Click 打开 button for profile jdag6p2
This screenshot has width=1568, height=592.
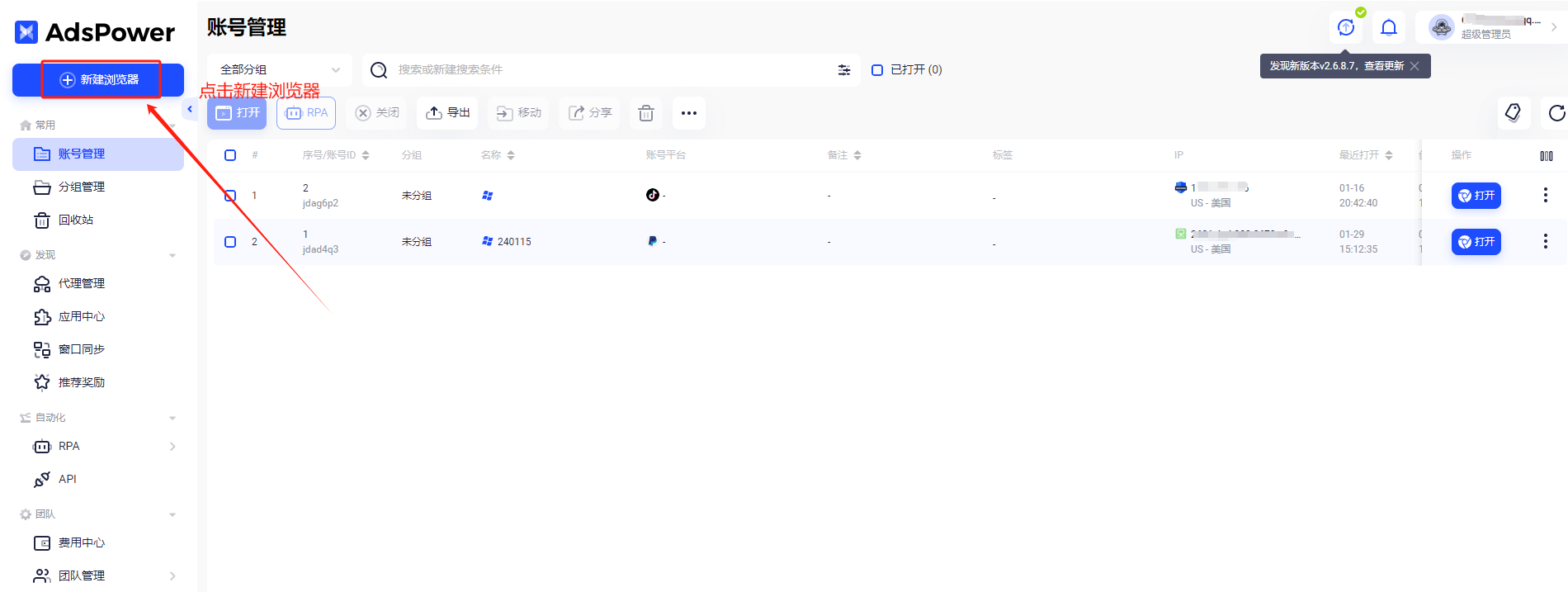point(1476,196)
